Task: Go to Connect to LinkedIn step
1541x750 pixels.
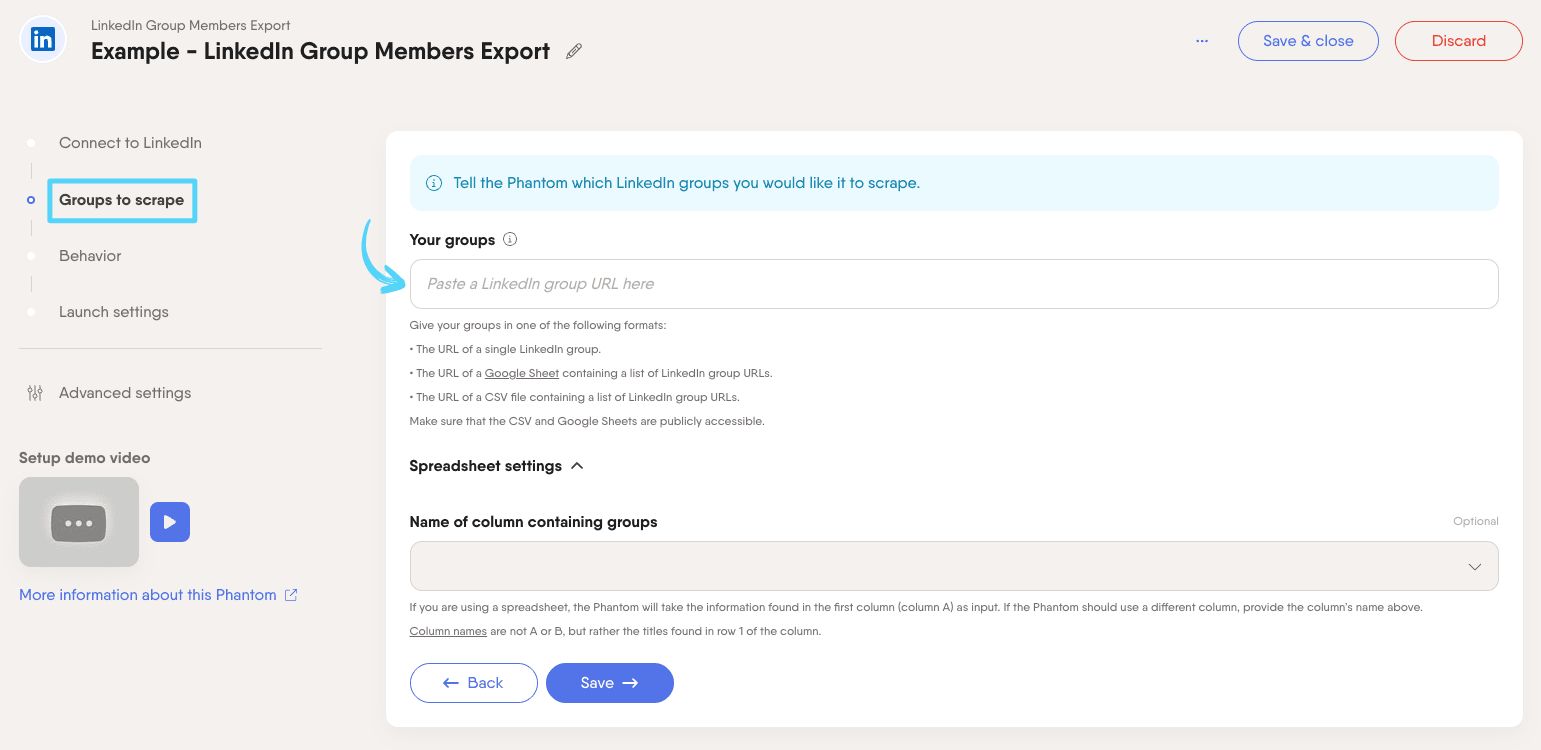Action: (130, 143)
